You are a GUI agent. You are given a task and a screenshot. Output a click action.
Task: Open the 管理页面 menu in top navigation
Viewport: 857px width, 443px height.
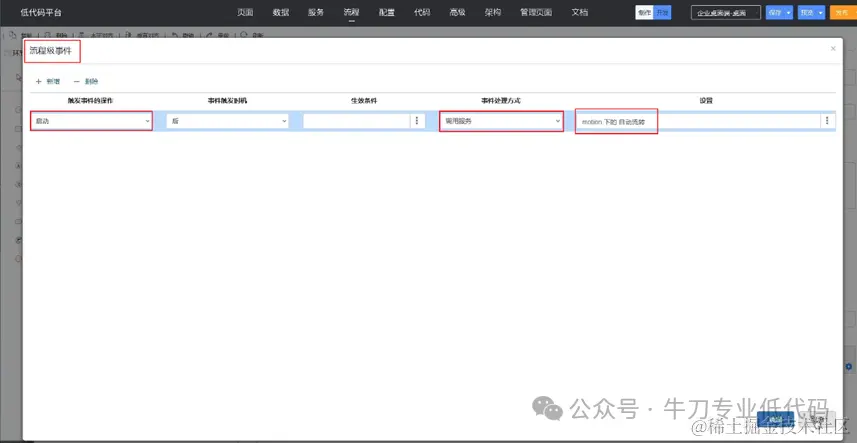(536, 12)
